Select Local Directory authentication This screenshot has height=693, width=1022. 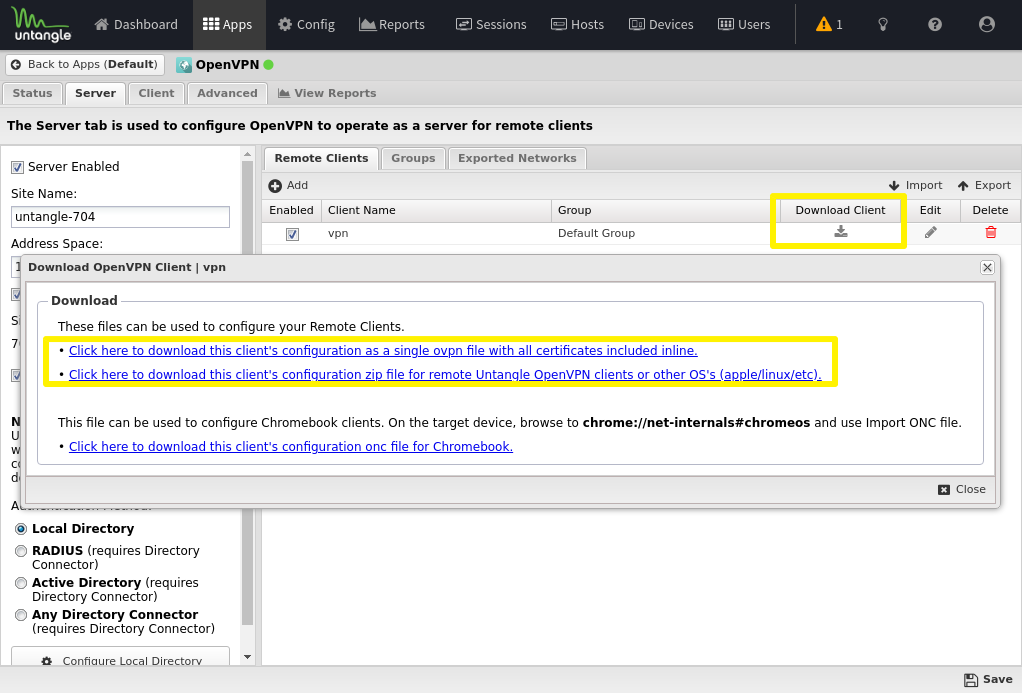tap(21, 529)
